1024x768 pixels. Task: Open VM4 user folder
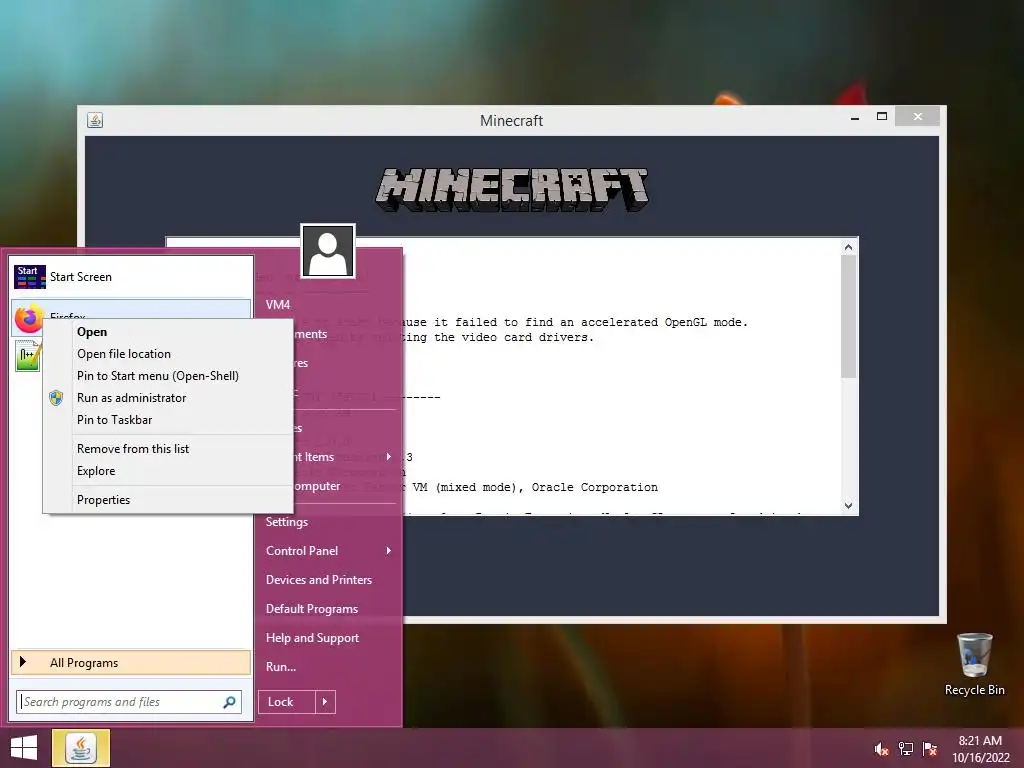[278, 305]
